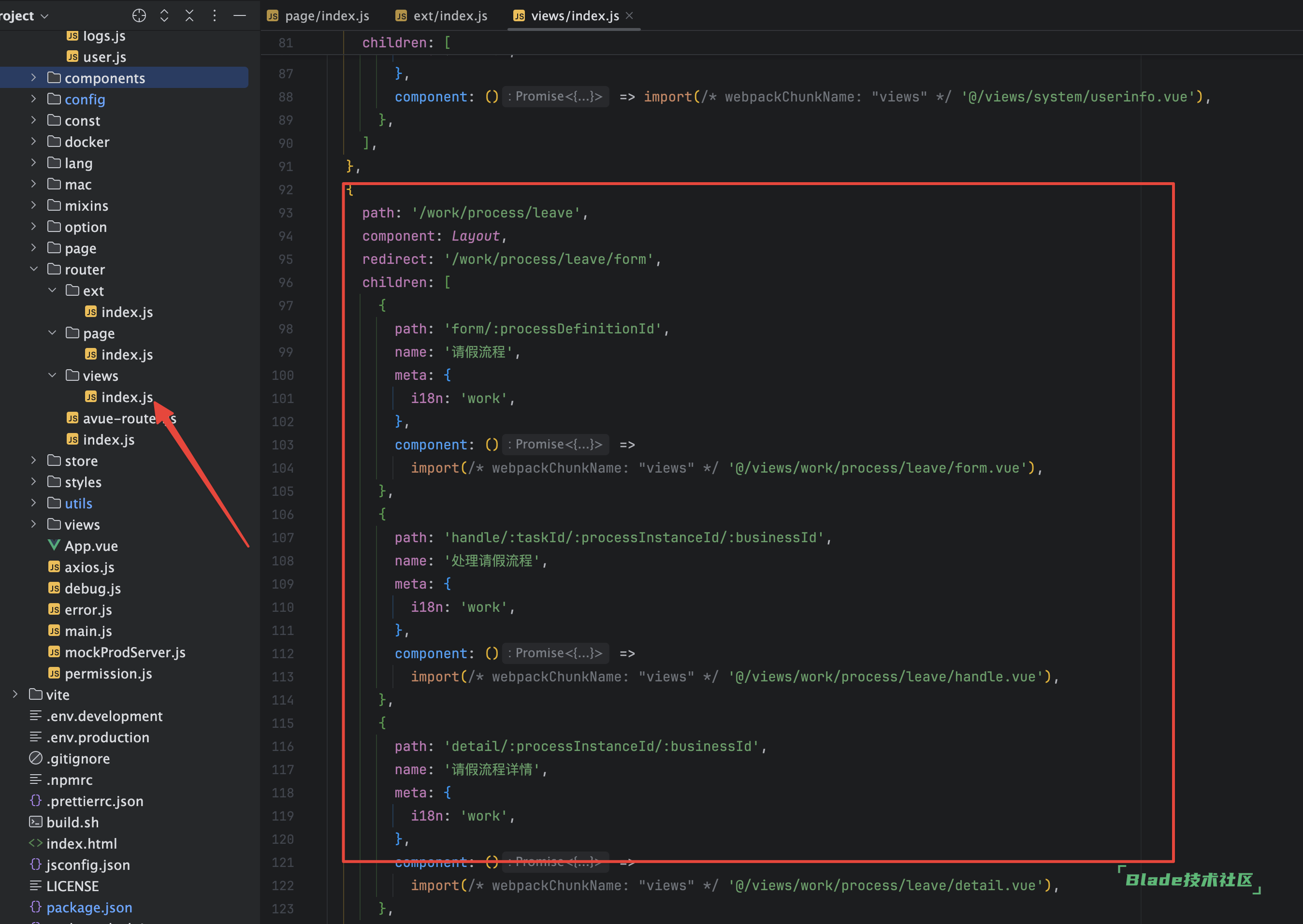Click the Collapse All icon in the Project toolbar
The image size is (1303, 924).
coord(189,15)
